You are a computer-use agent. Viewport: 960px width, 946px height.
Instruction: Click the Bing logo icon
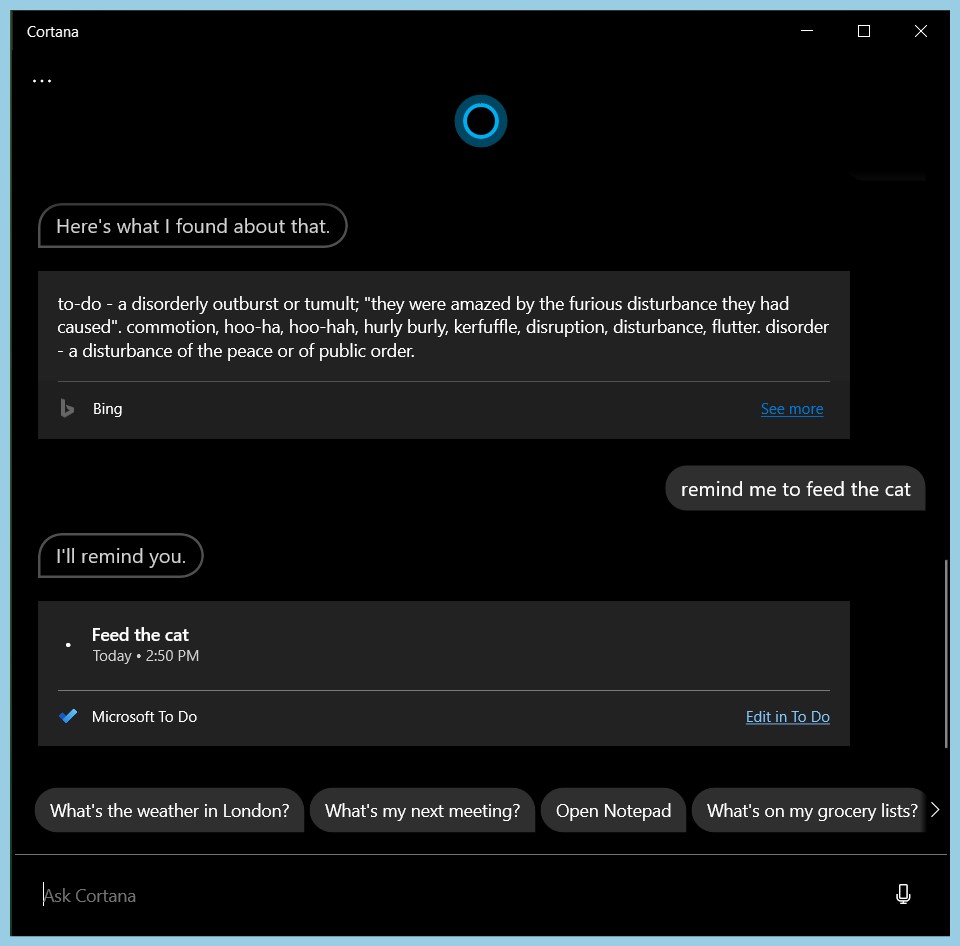click(67, 408)
